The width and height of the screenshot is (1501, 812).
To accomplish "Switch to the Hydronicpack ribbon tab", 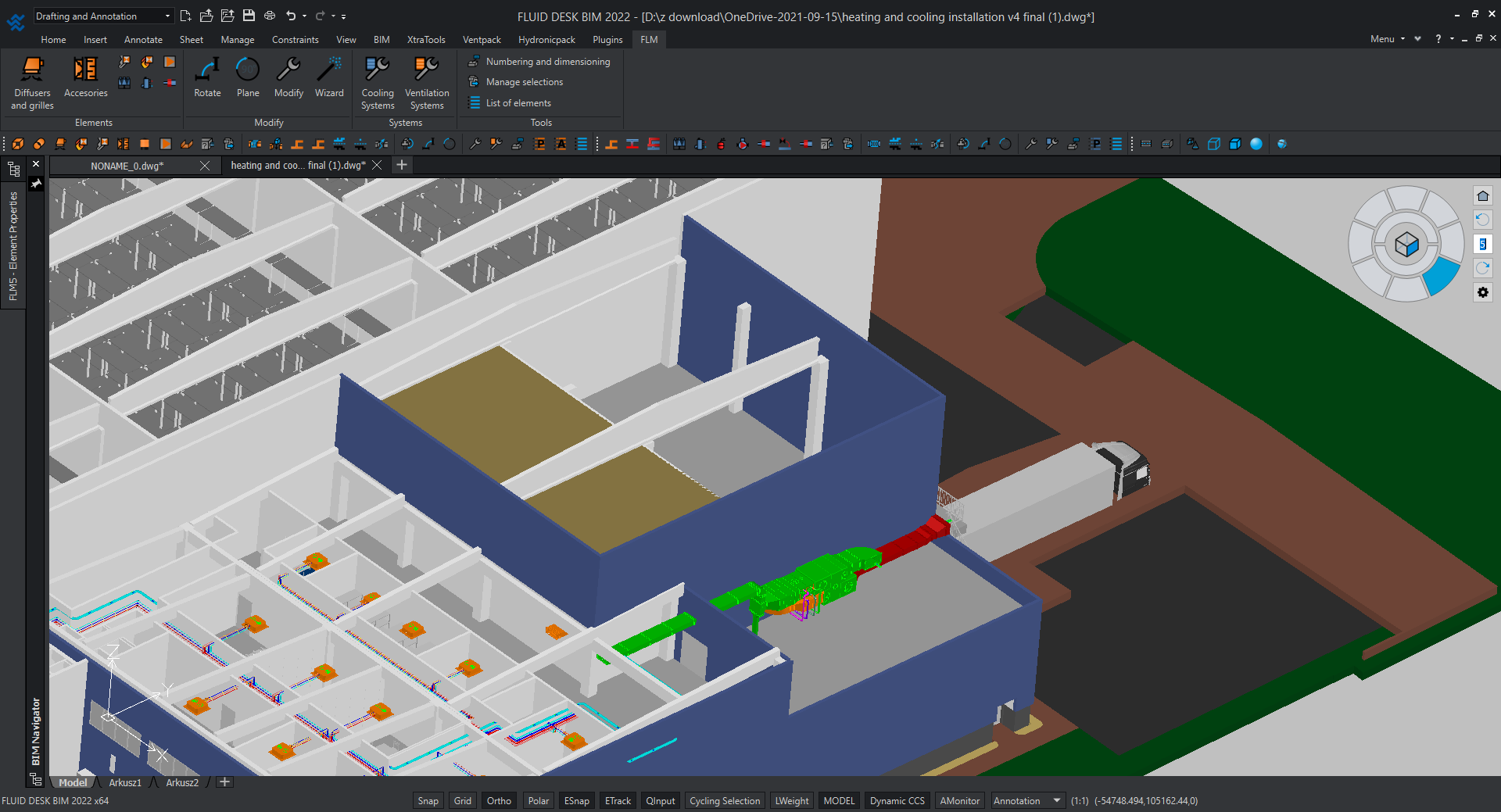I will click(x=546, y=40).
